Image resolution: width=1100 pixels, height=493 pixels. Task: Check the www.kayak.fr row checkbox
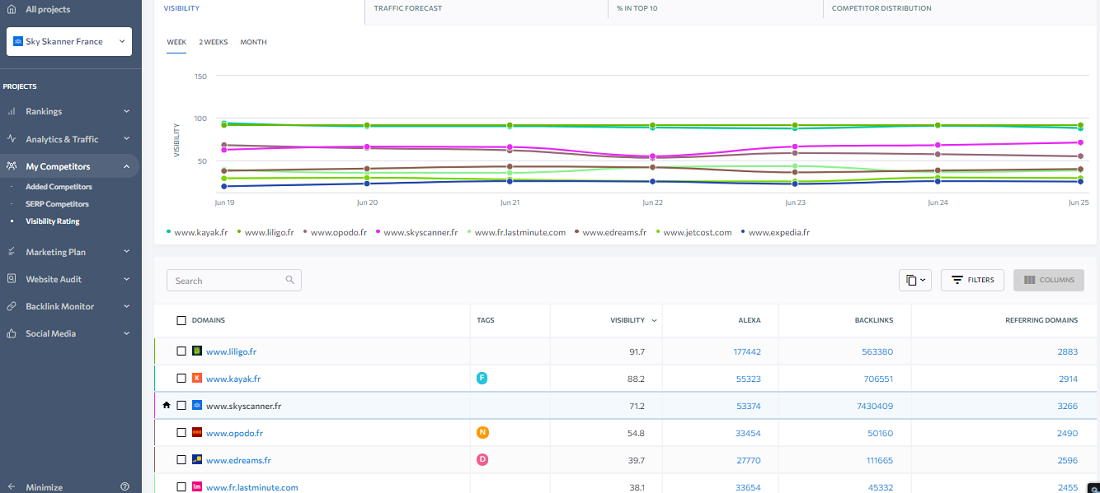pyautogui.click(x=181, y=379)
